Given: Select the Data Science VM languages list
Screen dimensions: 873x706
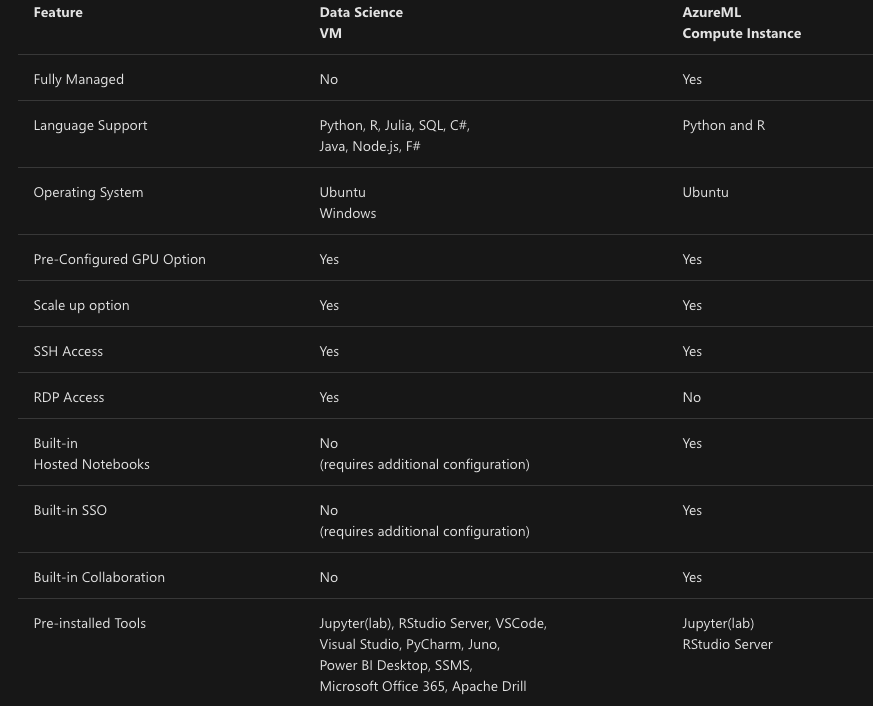Looking at the screenshot, I should [x=394, y=135].
